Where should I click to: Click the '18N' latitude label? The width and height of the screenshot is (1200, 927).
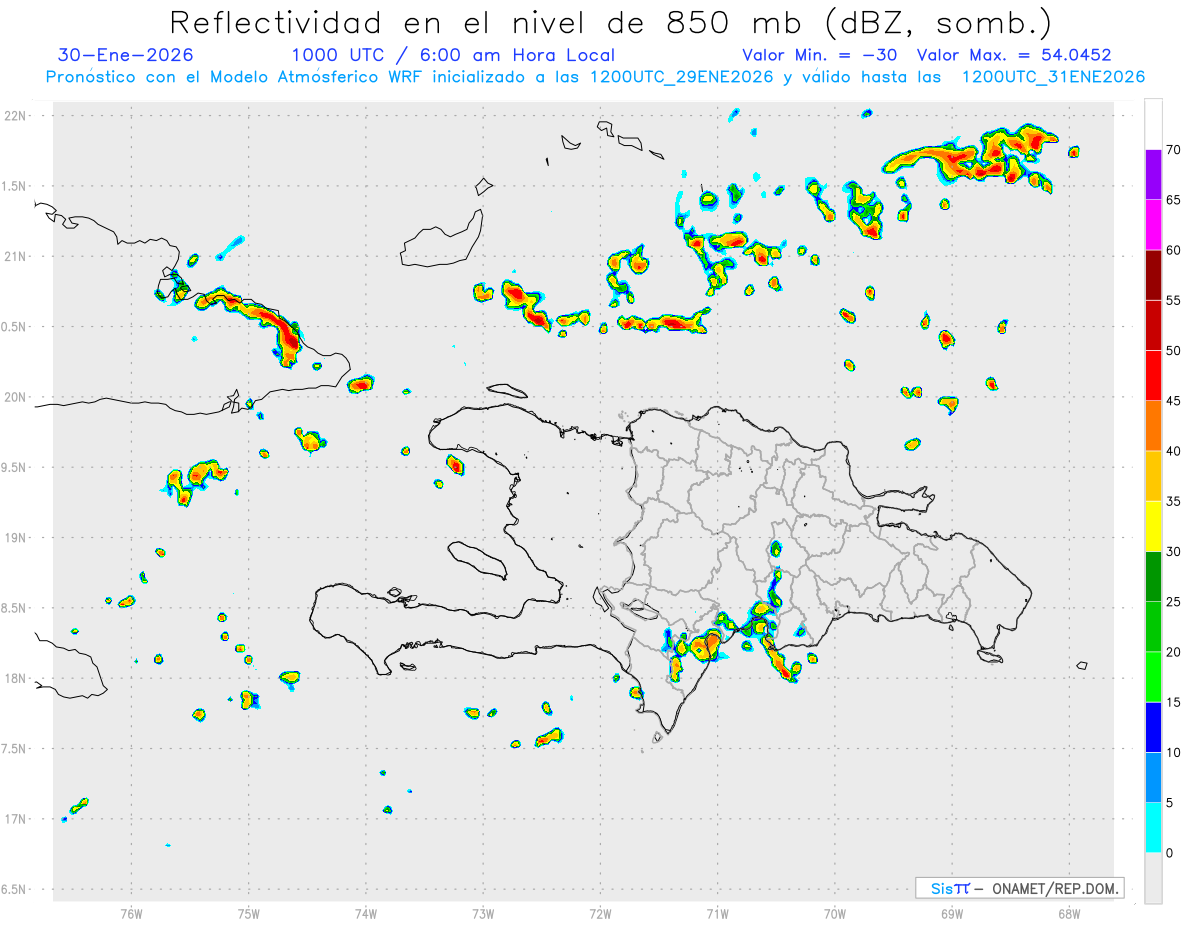[x=17, y=678]
